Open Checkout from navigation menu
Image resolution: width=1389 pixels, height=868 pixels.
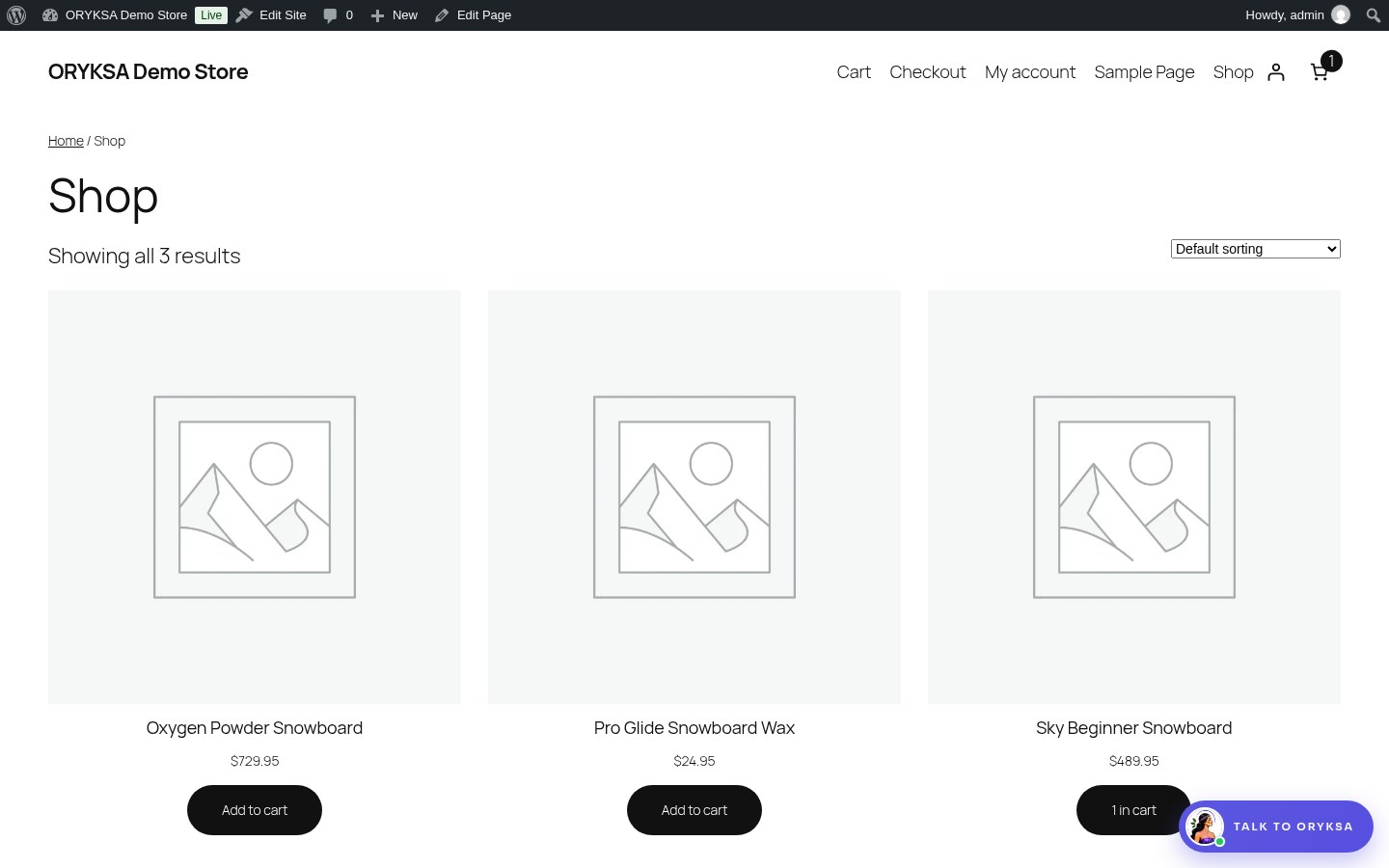[x=928, y=72]
